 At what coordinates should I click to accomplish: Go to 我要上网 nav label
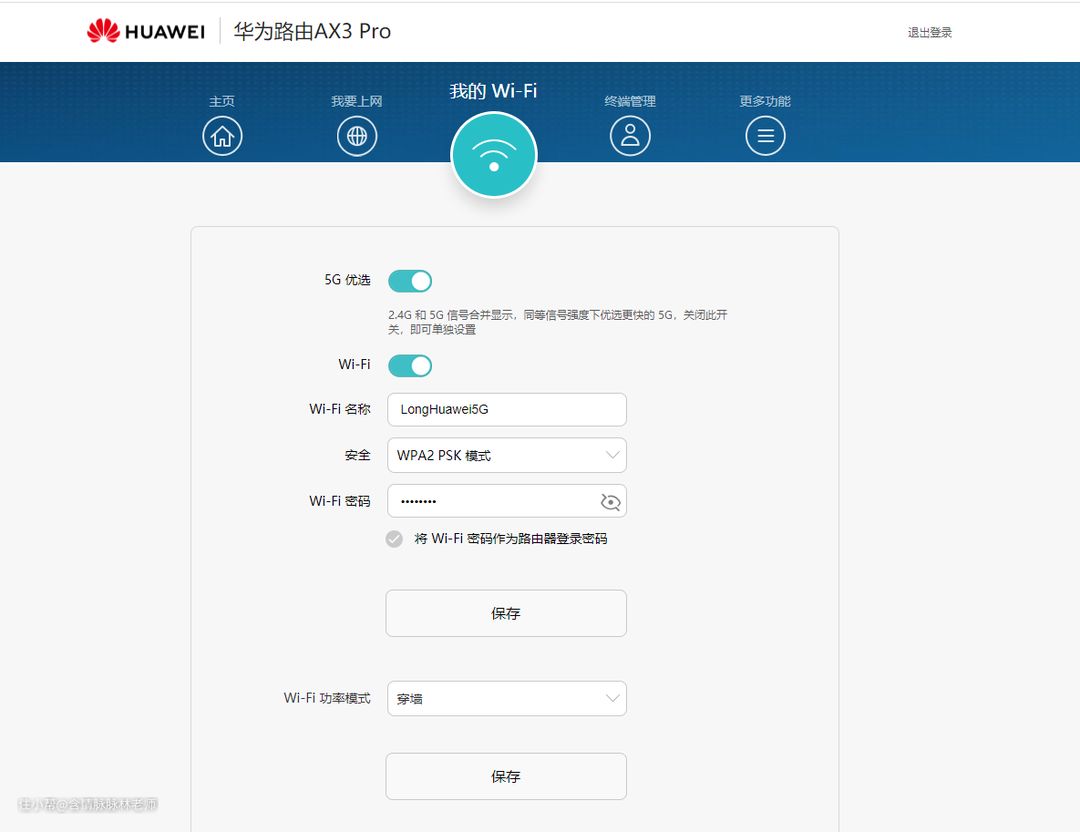[357, 101]
